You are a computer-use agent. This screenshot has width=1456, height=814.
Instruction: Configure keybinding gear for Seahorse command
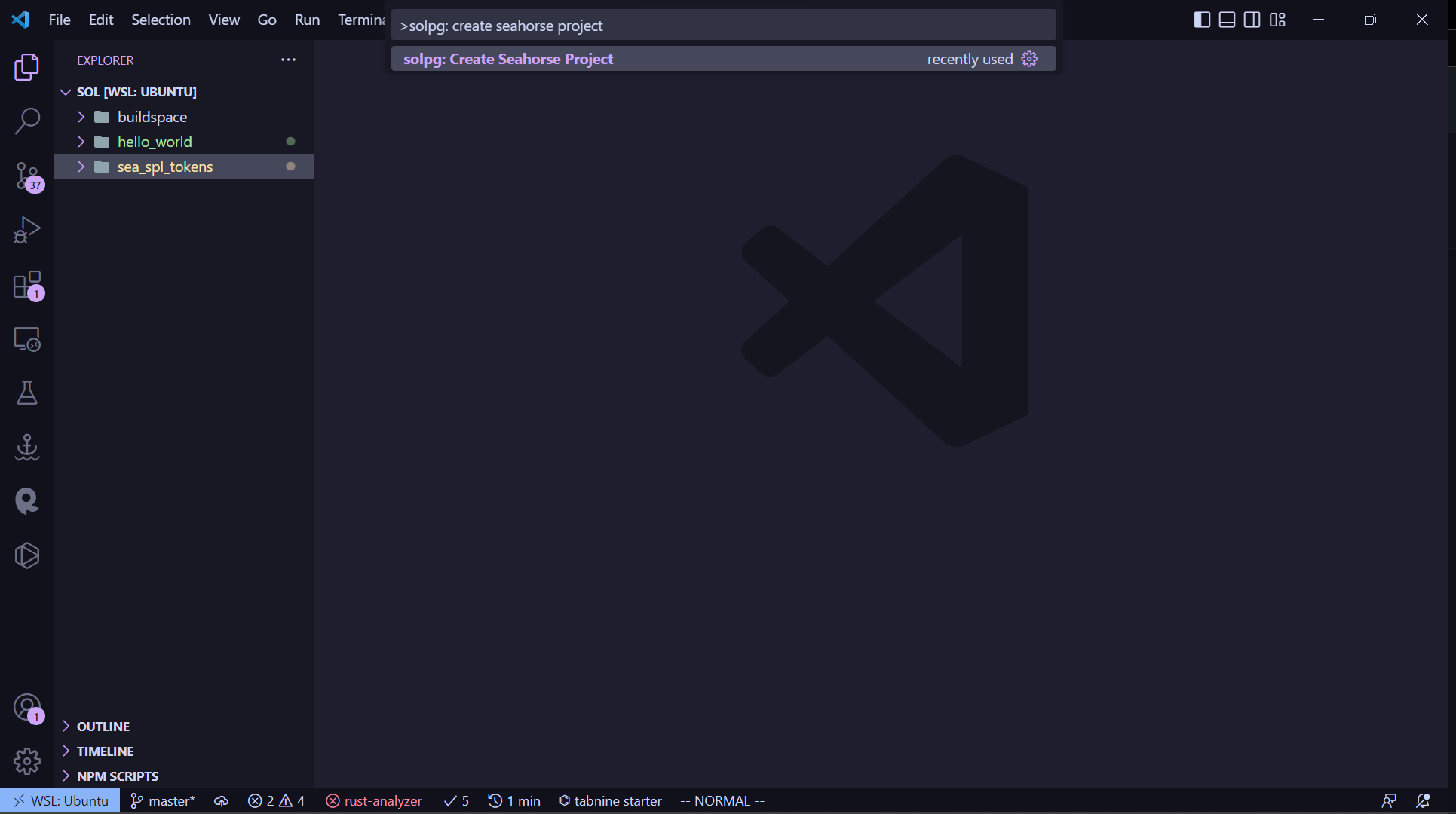pyautogui.click(x=1029, y=59)
